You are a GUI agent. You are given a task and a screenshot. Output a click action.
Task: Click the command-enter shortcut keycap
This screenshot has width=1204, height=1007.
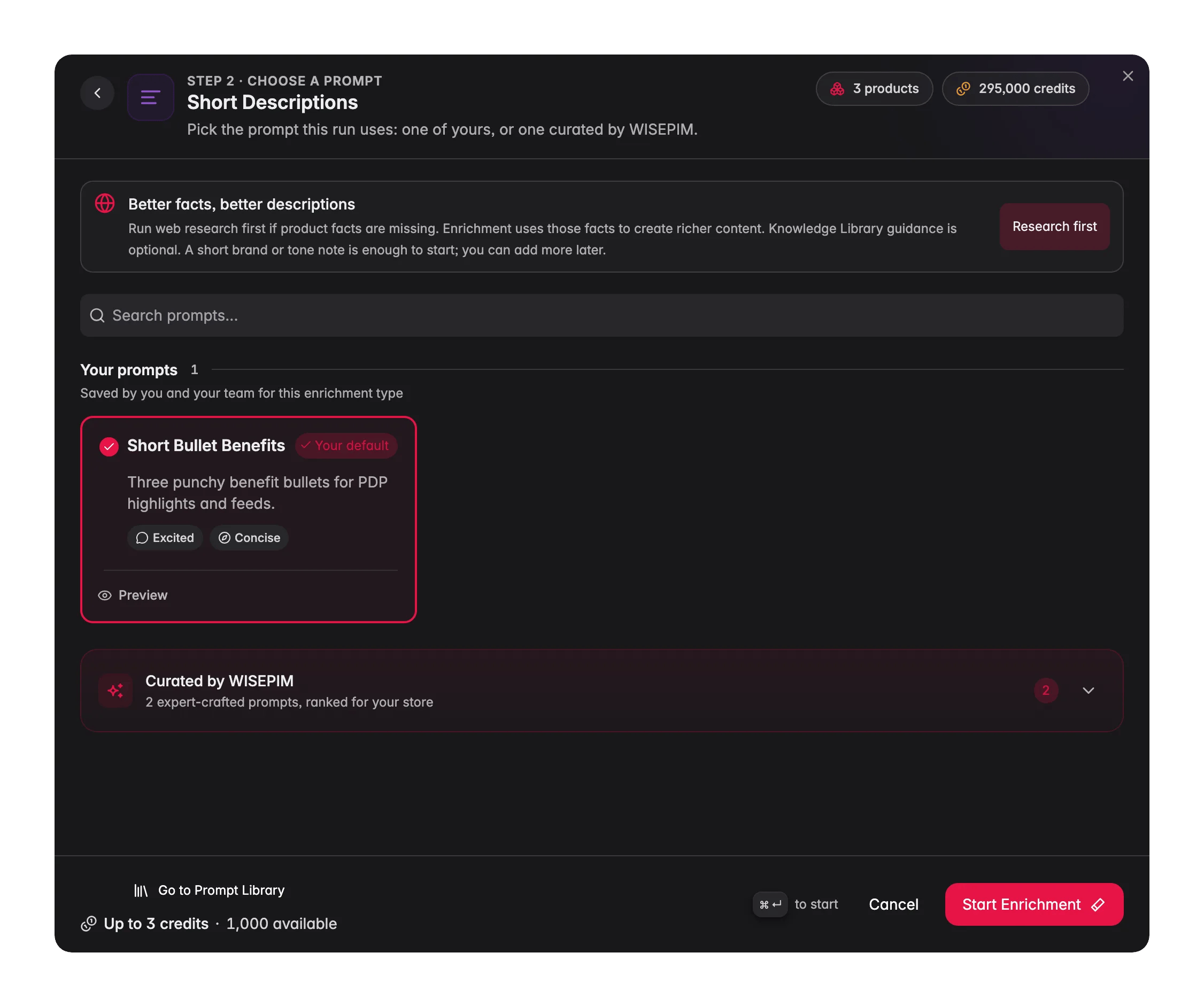pyautogui.click(x=769, y=904)
